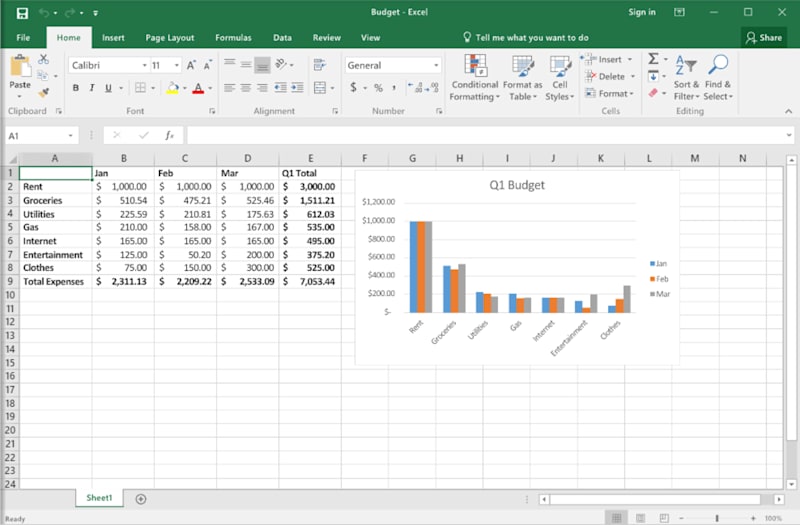Click the Delete cells button
800x525 pixels.
[x=611, y=77]
